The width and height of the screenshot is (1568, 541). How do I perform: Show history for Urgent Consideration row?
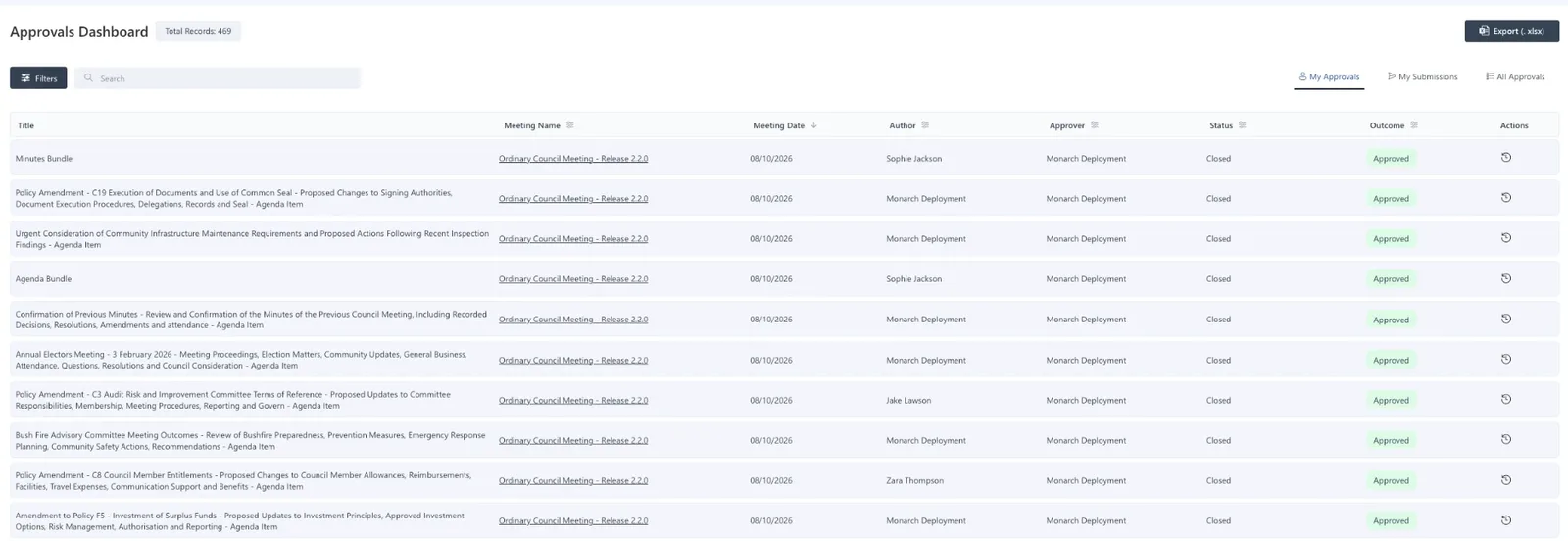1506,237
